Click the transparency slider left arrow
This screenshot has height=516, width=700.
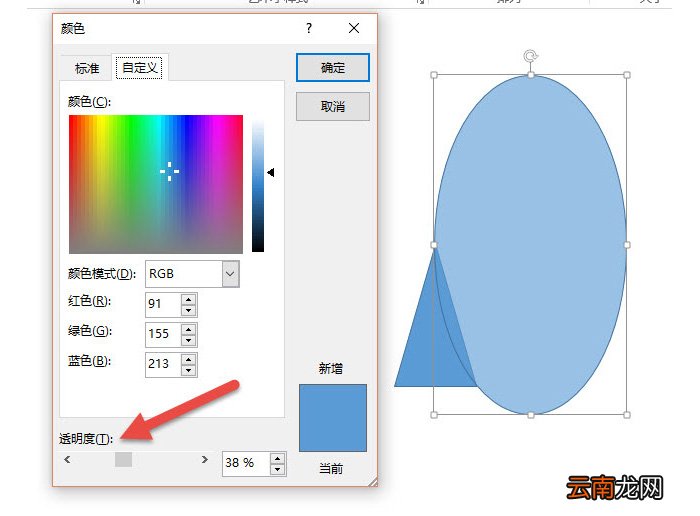point(67,459)
